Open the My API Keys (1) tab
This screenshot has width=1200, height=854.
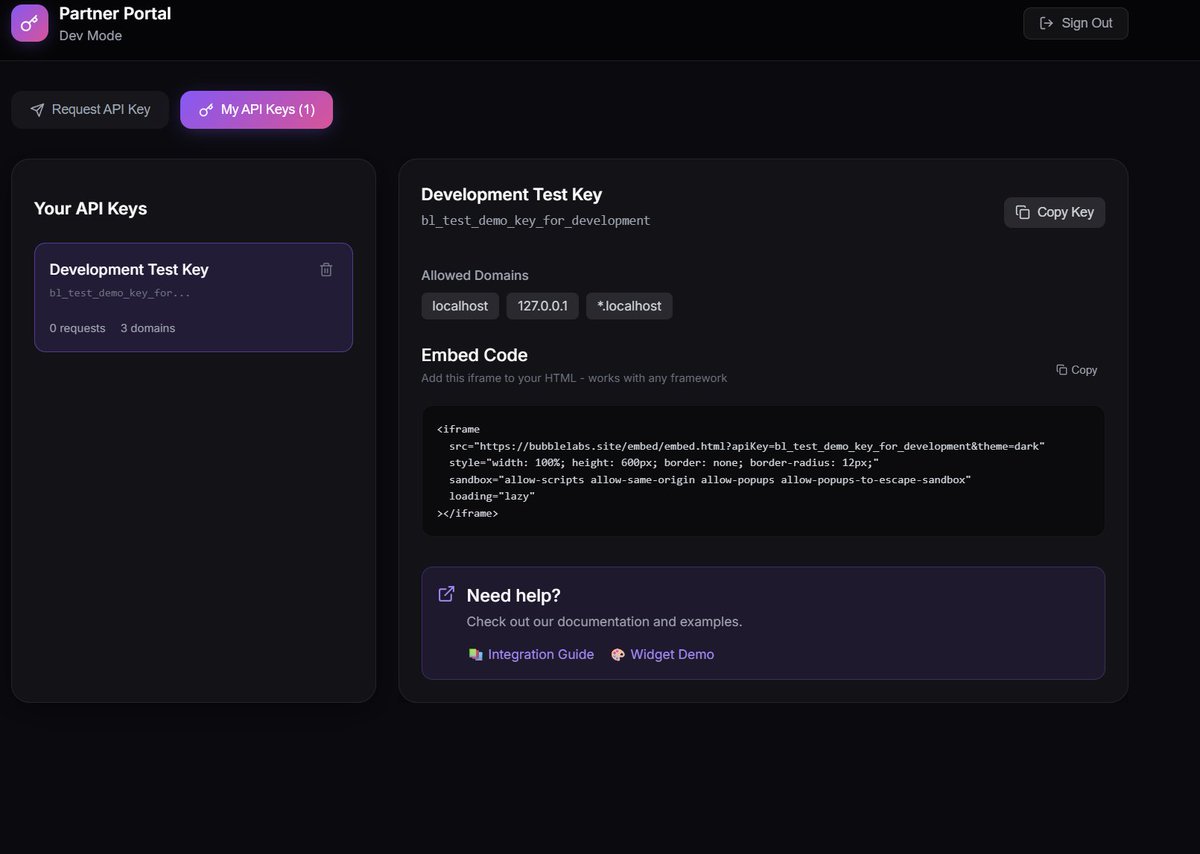pyautogui.click(x=256, y=109)
